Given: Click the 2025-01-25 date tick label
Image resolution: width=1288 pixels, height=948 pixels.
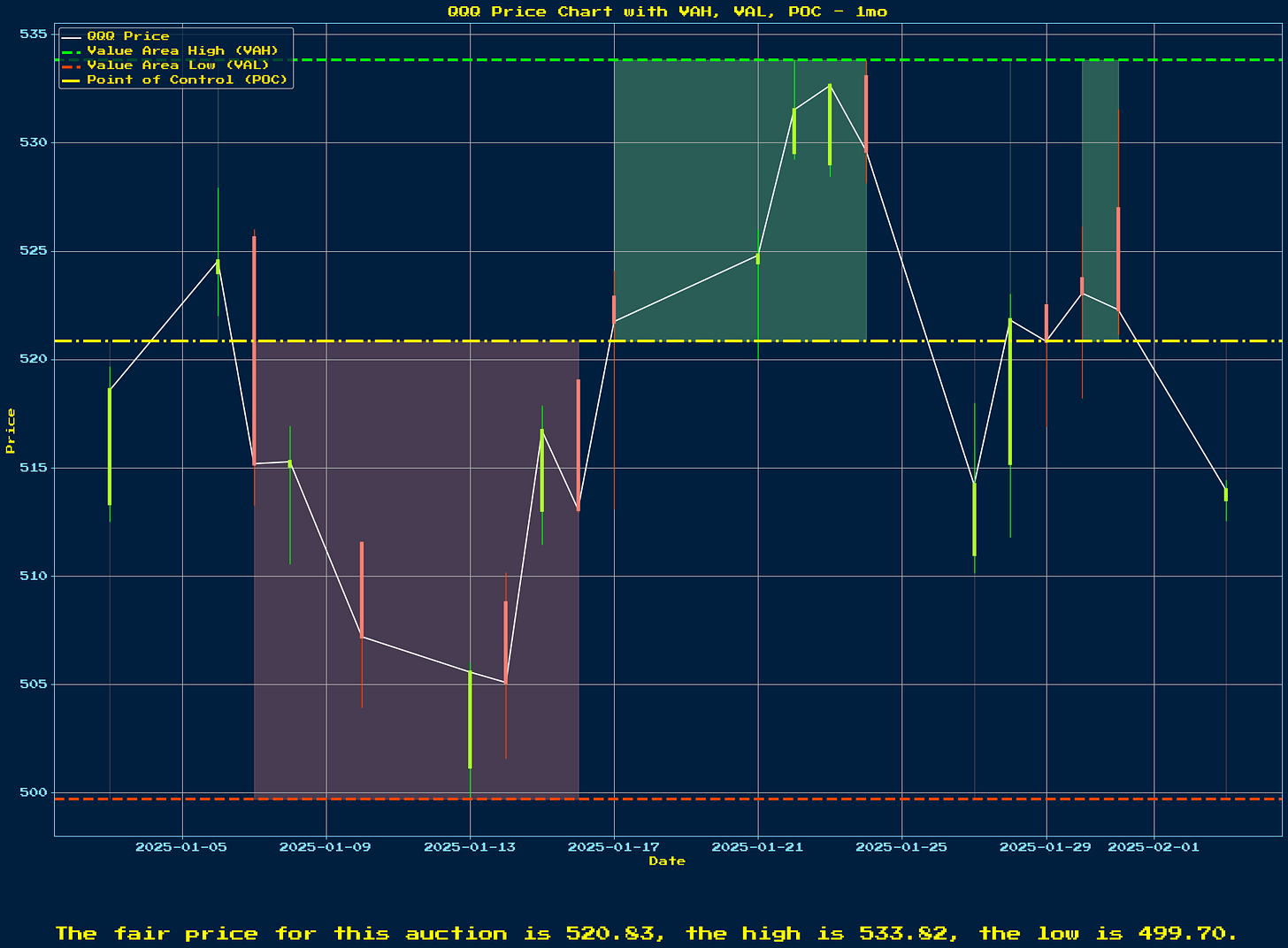Looking at the screenshot, I should (x=902, y=847).
